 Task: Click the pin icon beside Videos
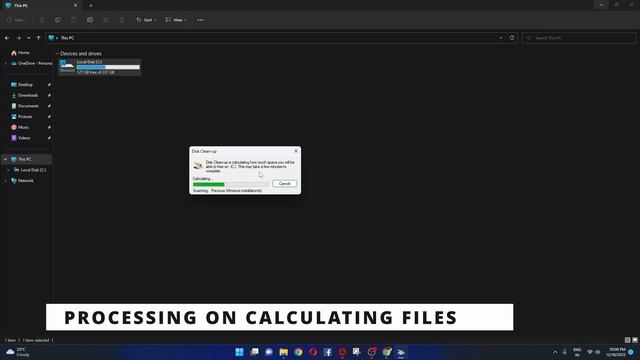[49, 138]
